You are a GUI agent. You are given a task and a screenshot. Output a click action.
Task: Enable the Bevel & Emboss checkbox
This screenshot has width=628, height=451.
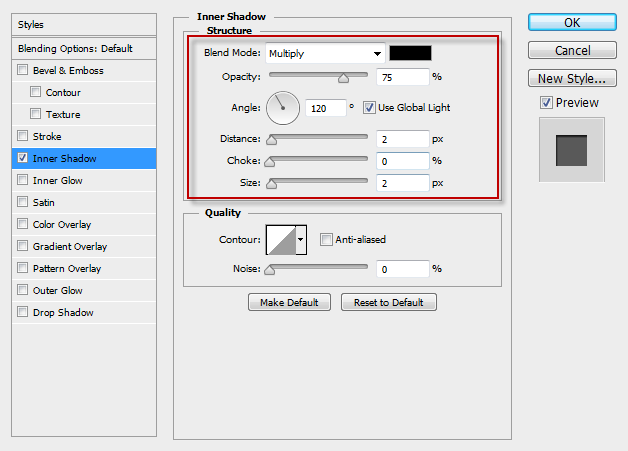point(23,70)
